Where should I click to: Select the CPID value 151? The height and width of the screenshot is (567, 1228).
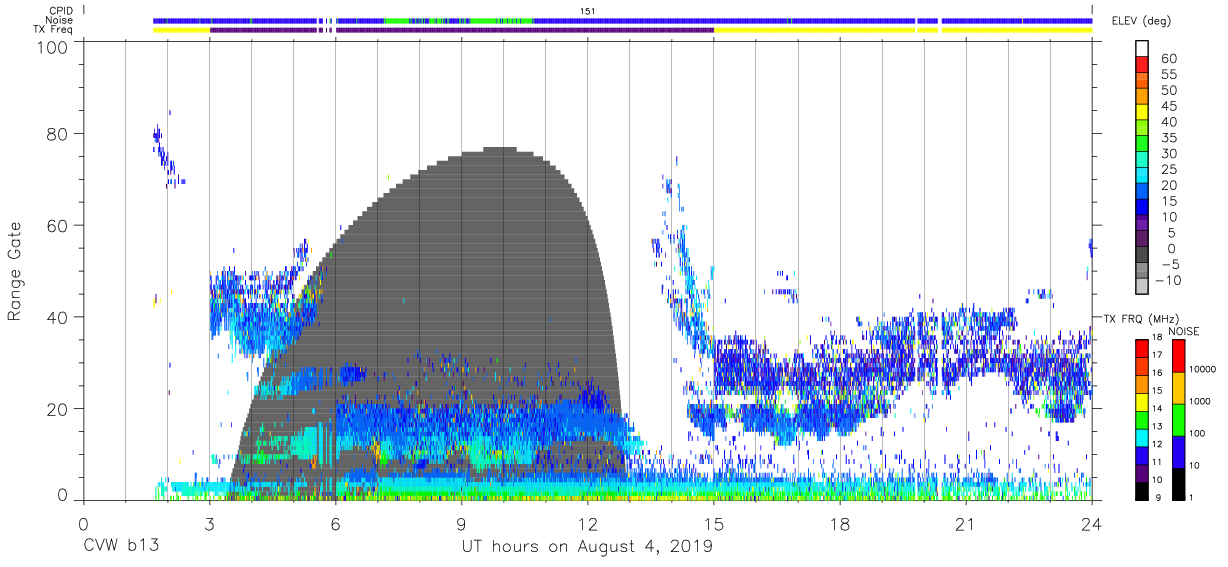coord(588,10)
